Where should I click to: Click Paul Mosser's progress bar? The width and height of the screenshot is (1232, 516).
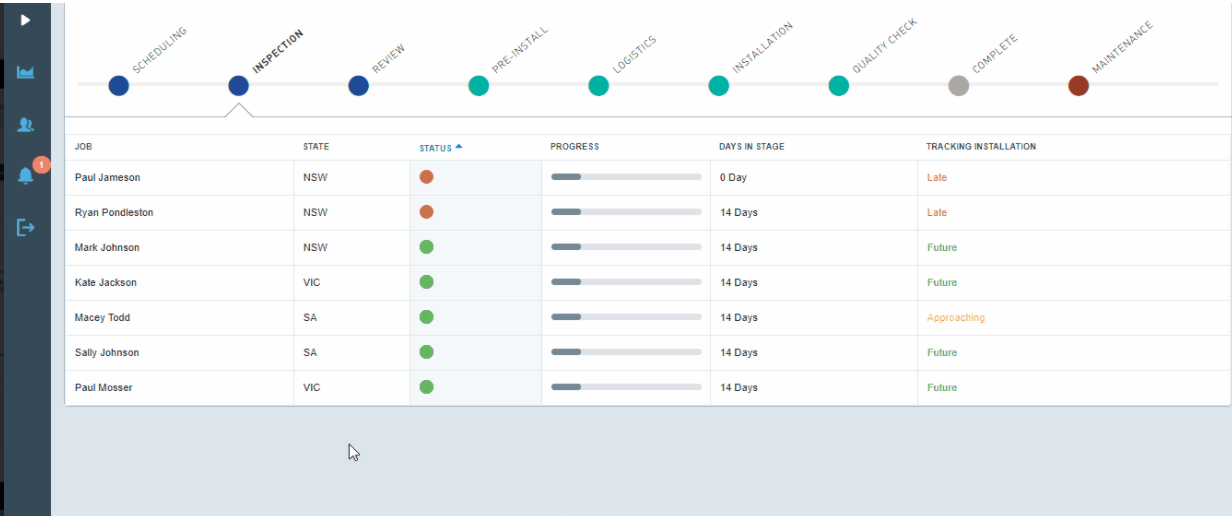[x=626, y=387]
